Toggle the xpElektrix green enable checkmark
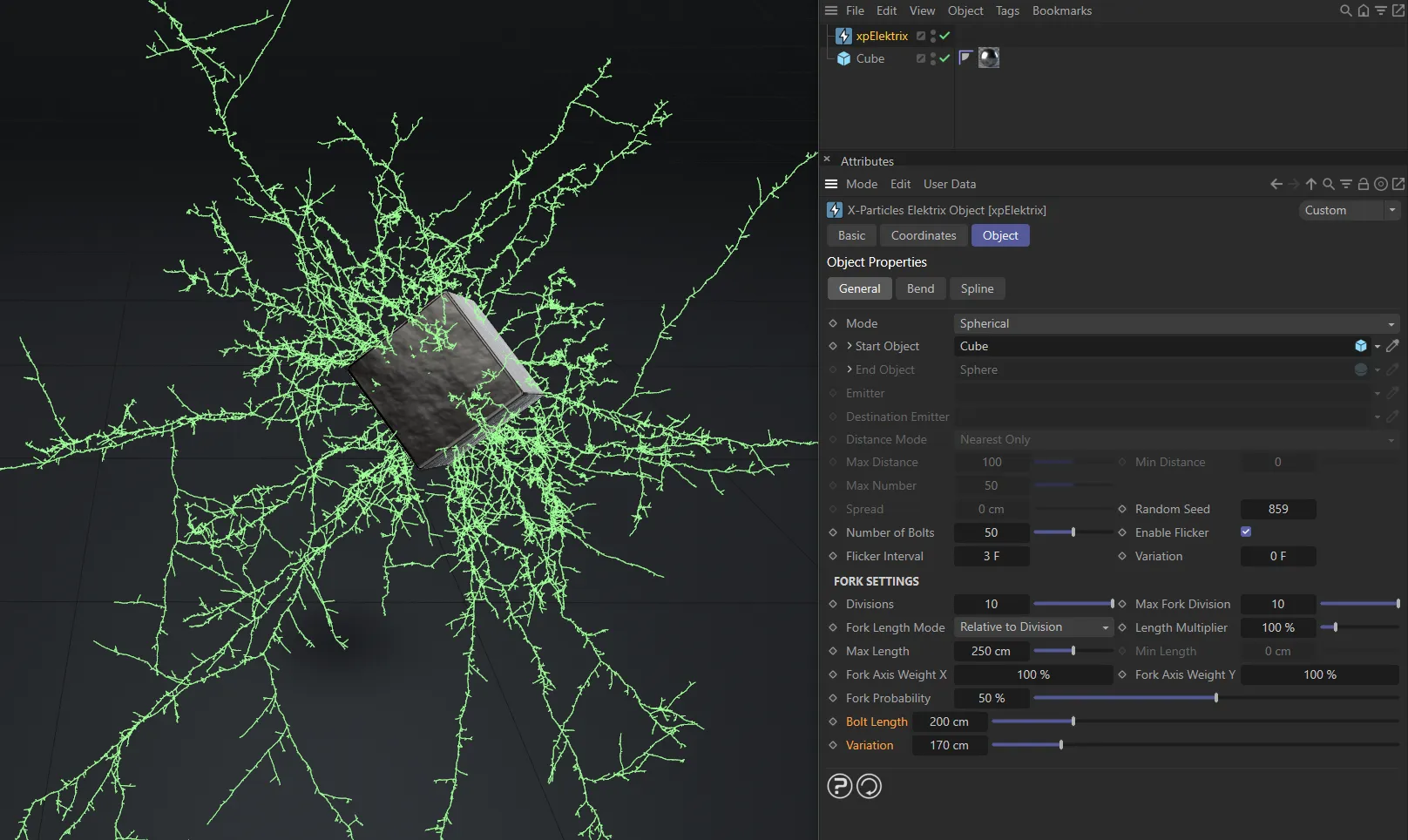 click(944, 36)
